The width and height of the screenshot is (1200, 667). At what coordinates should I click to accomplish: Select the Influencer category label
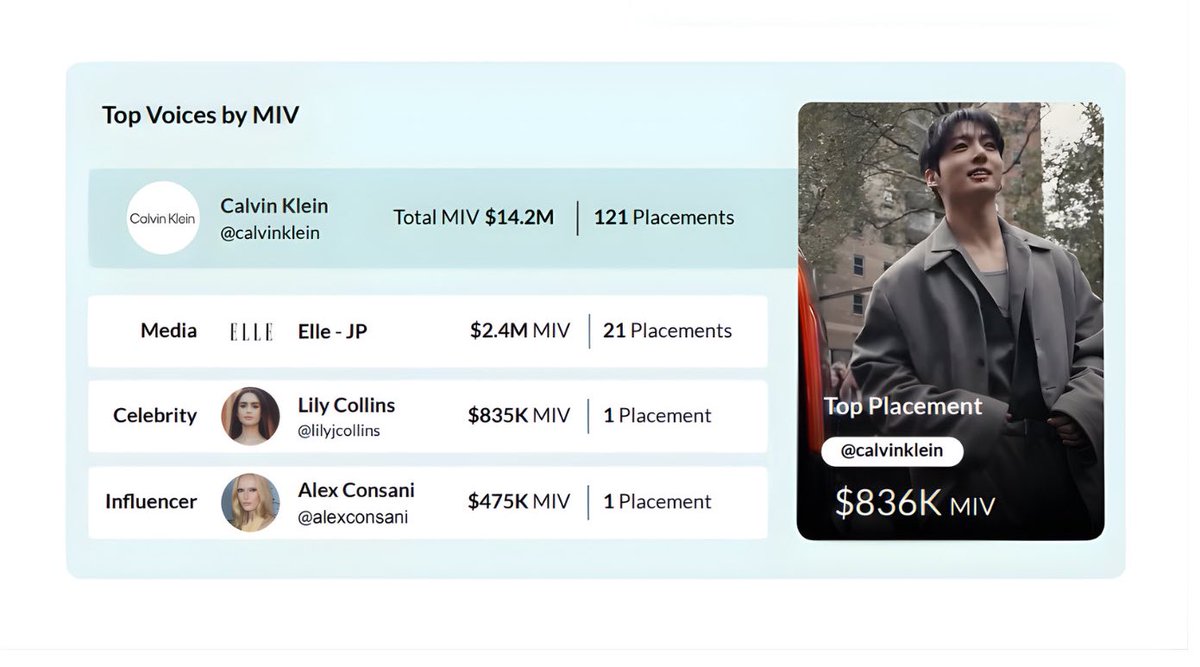(151, 501)
